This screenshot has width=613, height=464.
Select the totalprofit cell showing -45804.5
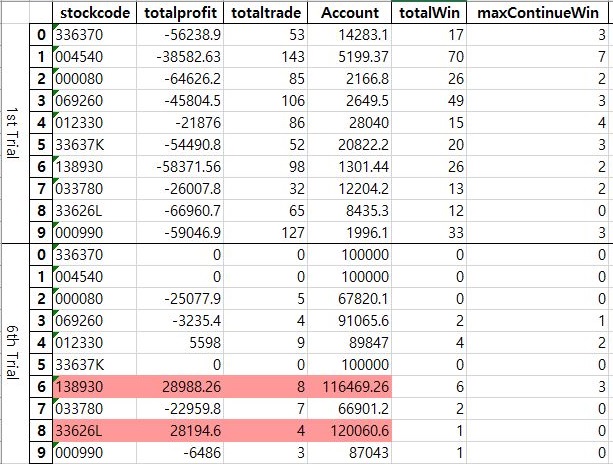click(180, 101)
